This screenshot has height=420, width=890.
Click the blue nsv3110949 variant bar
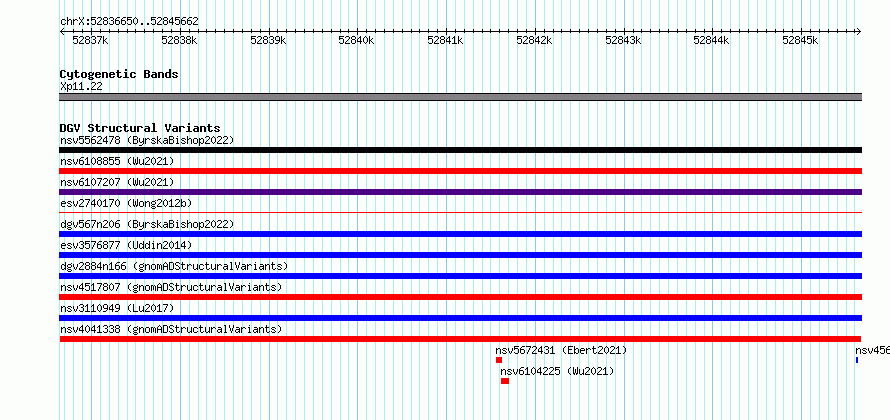coord(460,318)
